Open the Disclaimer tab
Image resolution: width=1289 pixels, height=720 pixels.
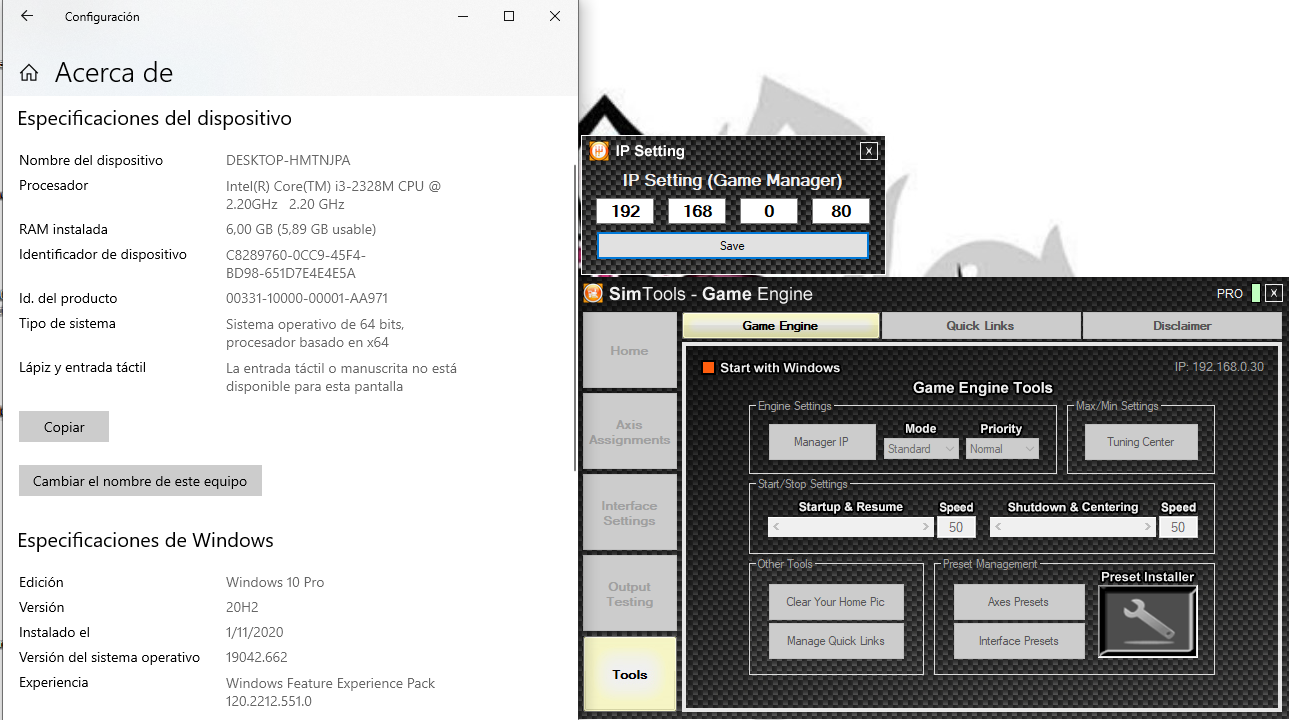click(1182, 326)
